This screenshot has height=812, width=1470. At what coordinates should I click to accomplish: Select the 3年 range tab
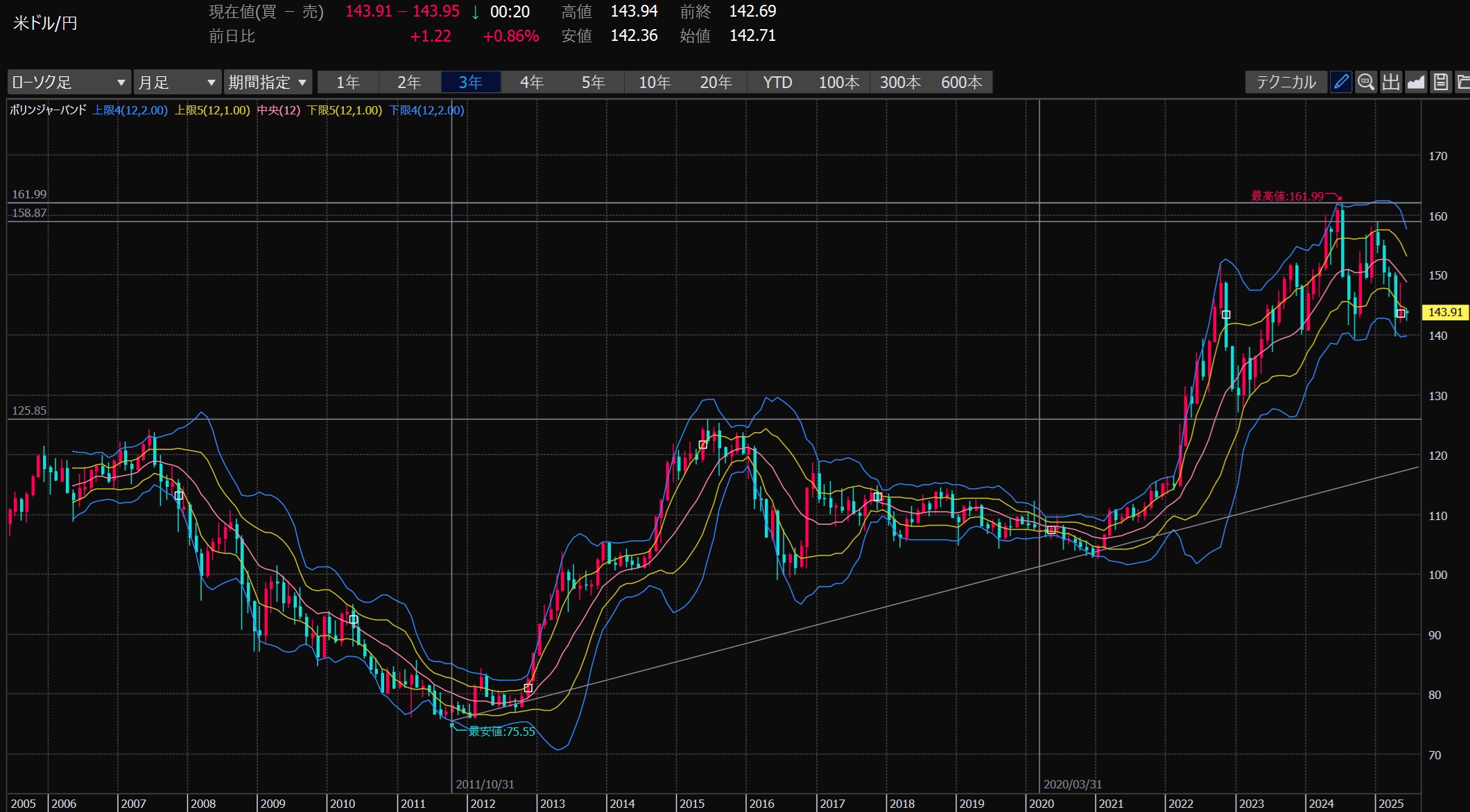coord(471,83)
